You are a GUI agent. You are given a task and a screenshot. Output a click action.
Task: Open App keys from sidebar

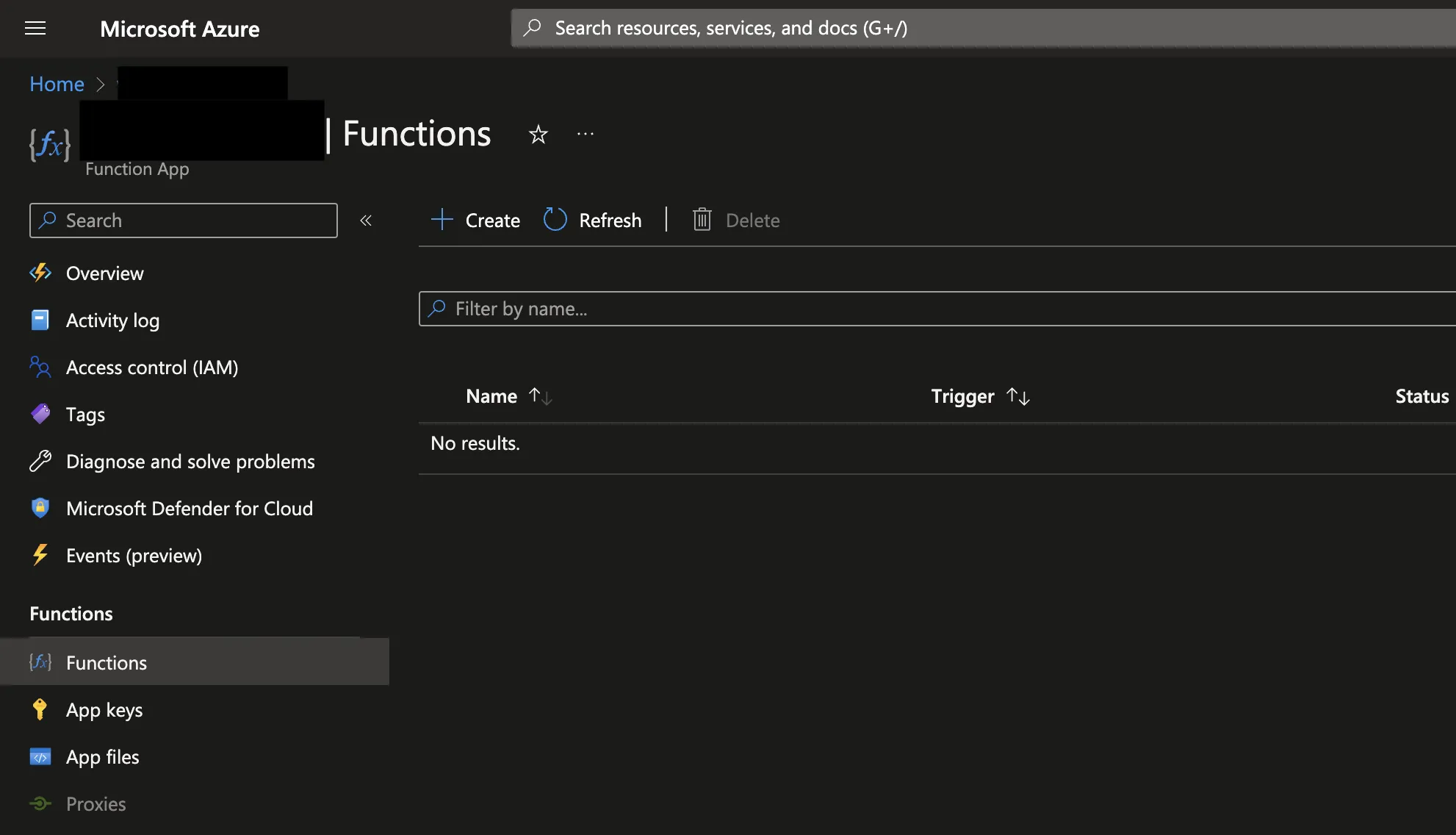tap(104, 710)
